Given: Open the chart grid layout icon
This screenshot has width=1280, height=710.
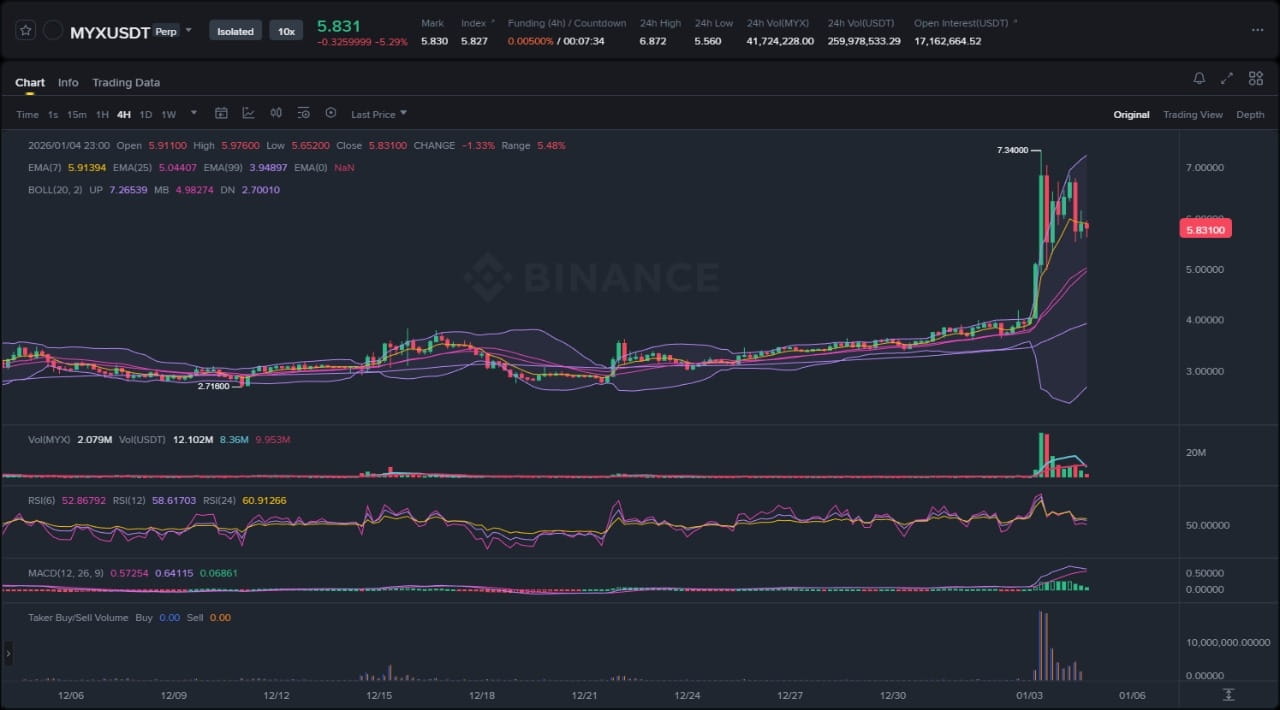Looking at the screenshot, I should click(x=1255, y=78).
